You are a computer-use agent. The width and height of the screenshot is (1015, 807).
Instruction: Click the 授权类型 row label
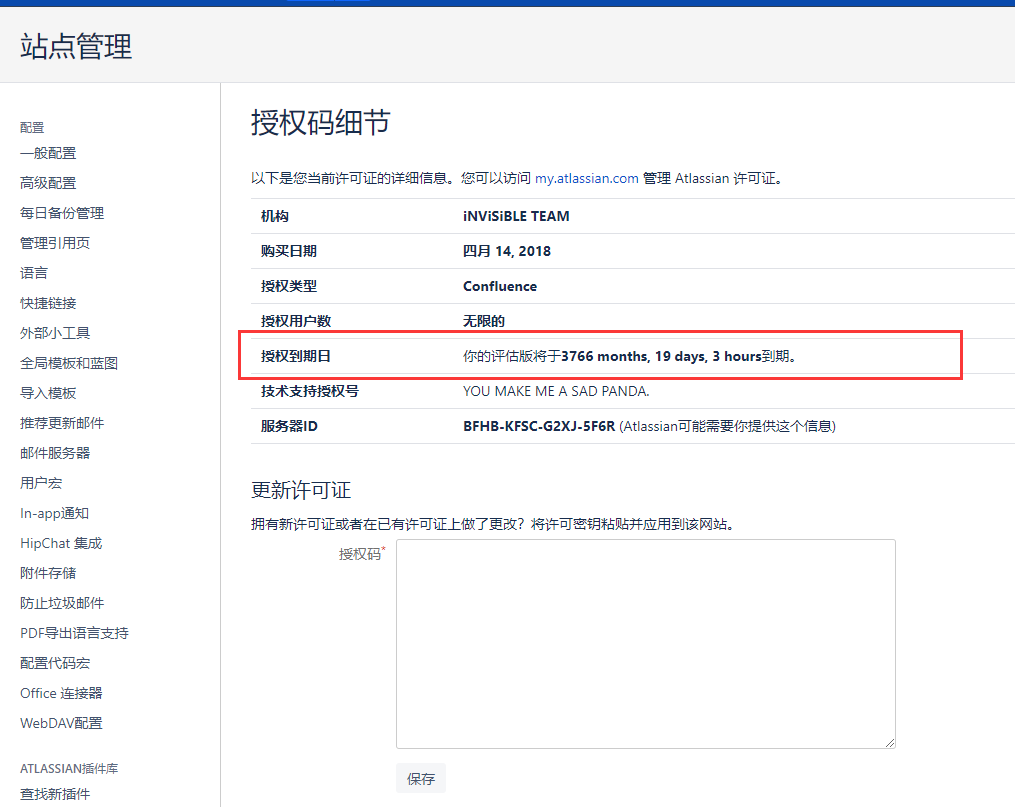pyautogui.click(x=289, y=286)
